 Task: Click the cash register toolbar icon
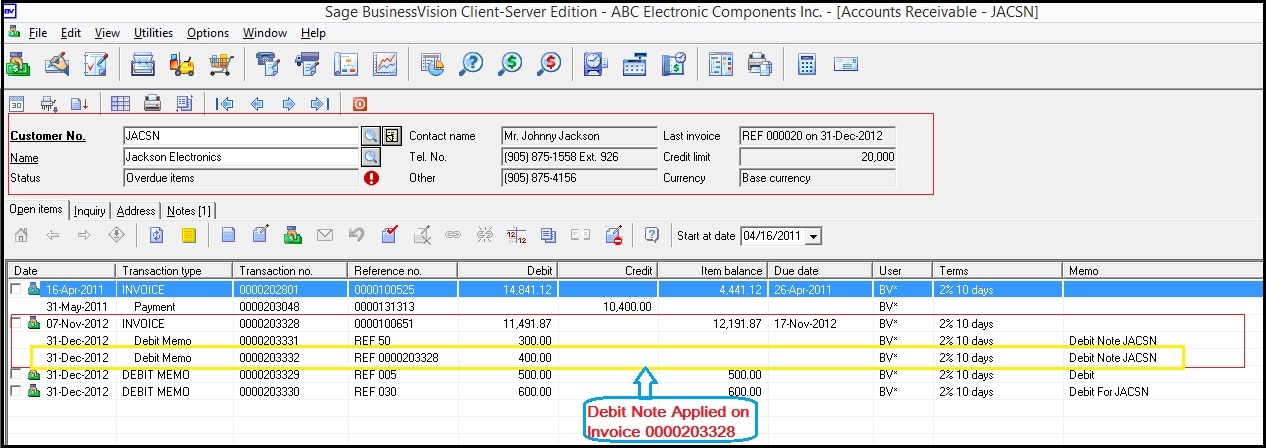(x=635, y=64)
